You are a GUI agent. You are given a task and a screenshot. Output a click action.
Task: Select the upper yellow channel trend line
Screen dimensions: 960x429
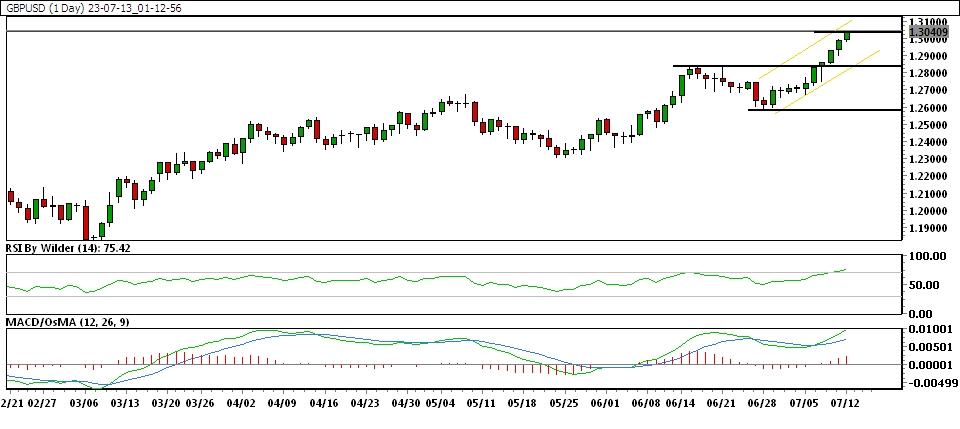click(800, 55)
